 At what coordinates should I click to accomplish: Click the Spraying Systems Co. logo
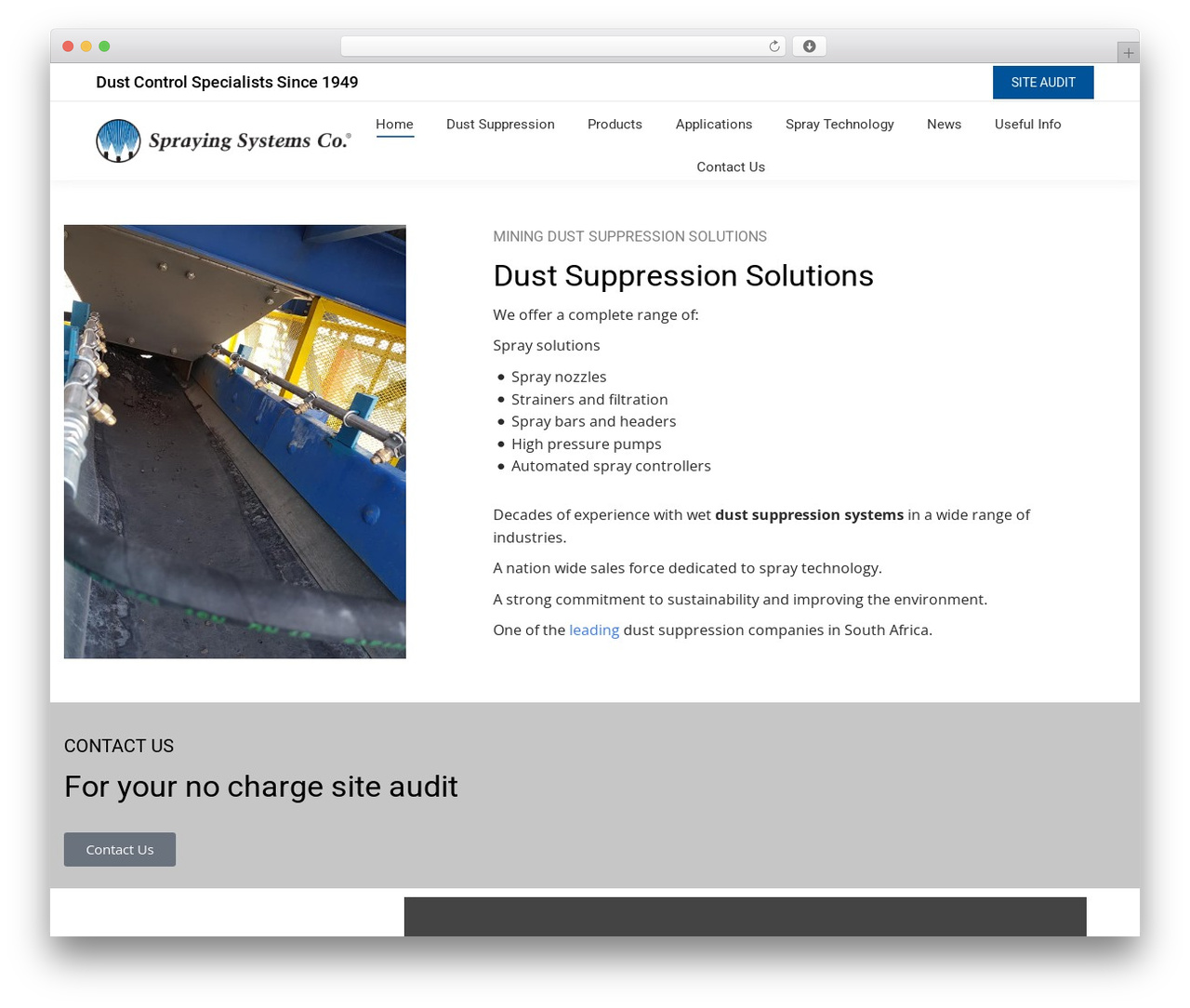tap(223, 140)
